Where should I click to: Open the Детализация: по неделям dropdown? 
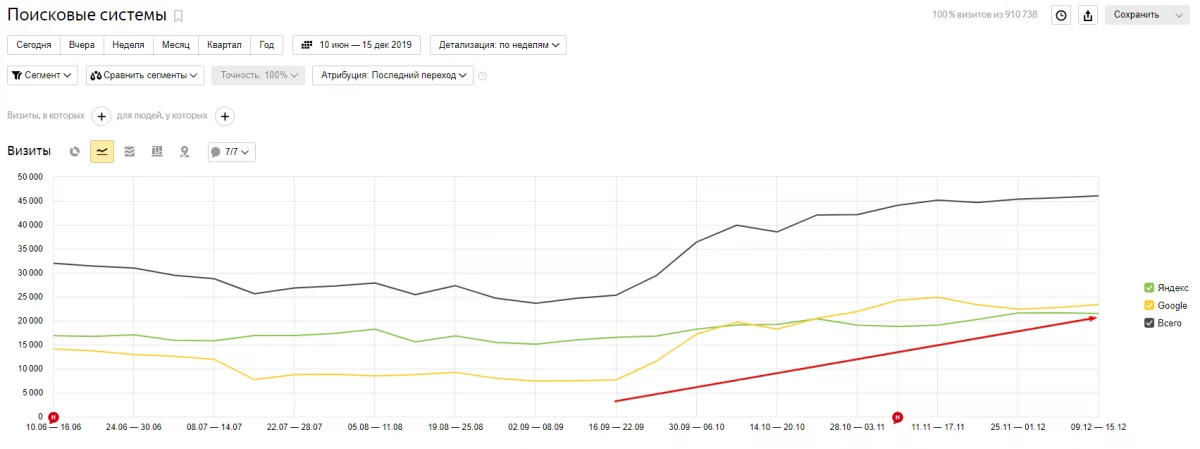point(498,45)
